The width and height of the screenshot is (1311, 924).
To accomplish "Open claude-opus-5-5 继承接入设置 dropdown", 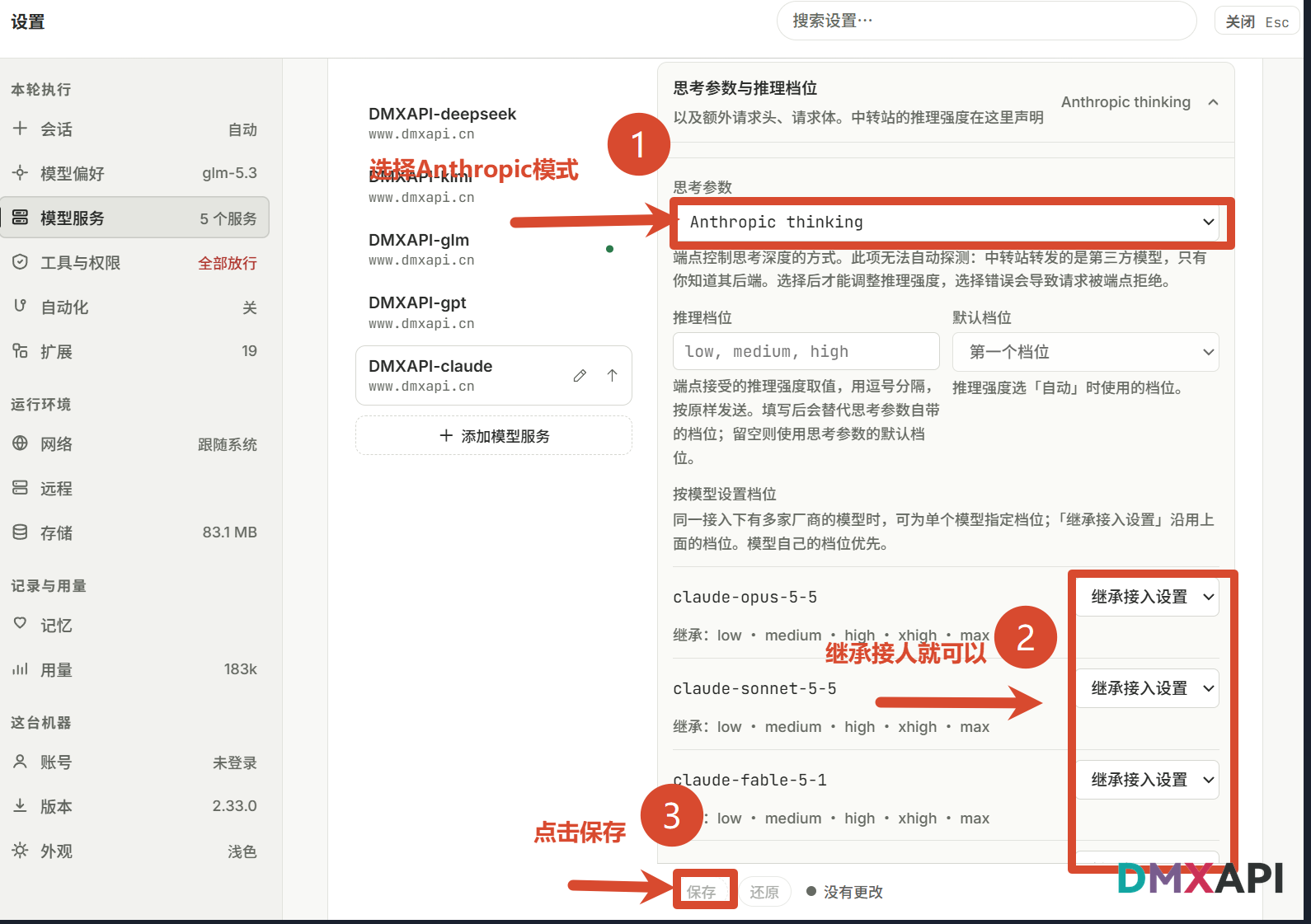I will (1148, 597).
